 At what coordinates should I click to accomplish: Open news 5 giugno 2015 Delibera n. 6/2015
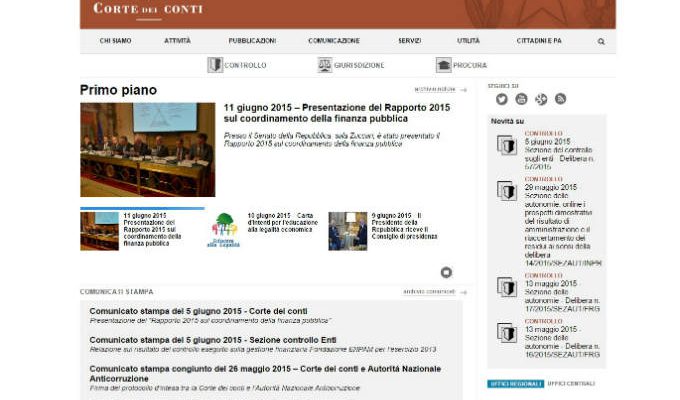(x=559, y=154)
